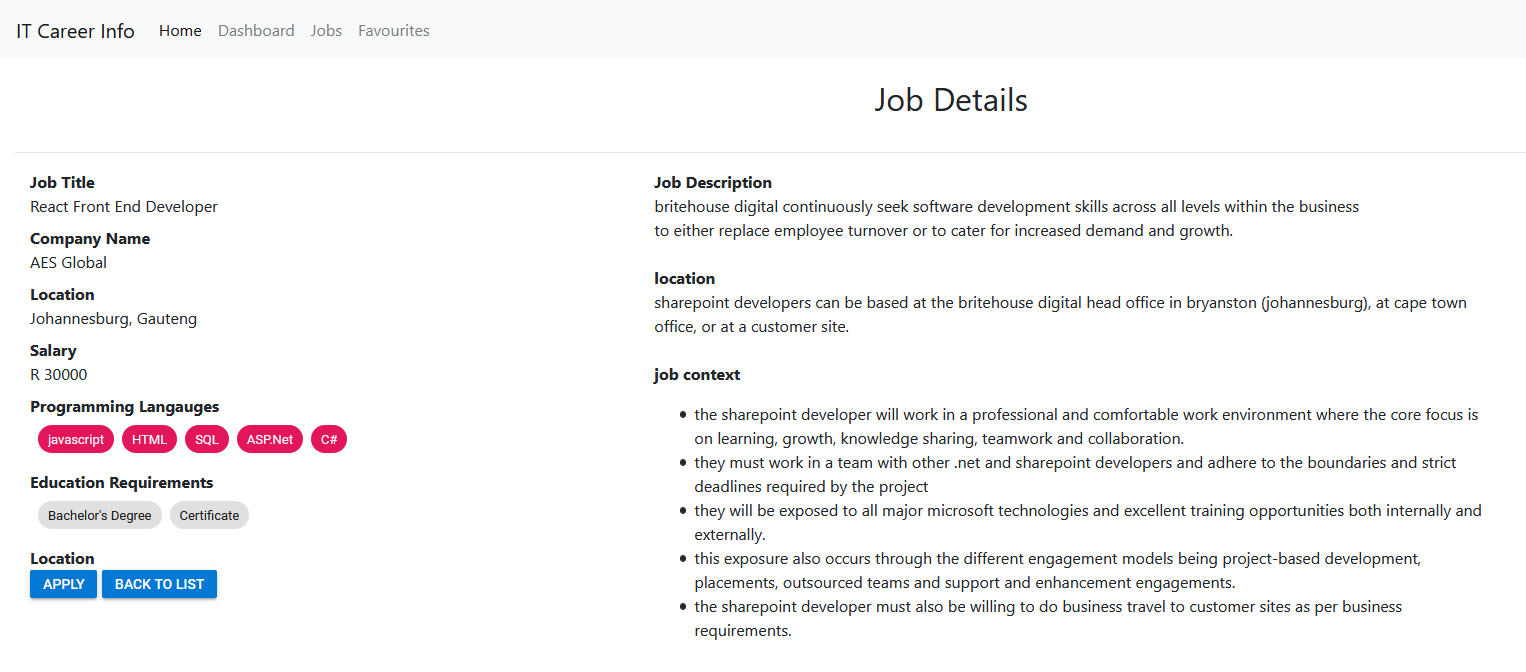Click the company name AES Global
The width and height of the screenshot is (1526, 672).
(x=68, y=262)
